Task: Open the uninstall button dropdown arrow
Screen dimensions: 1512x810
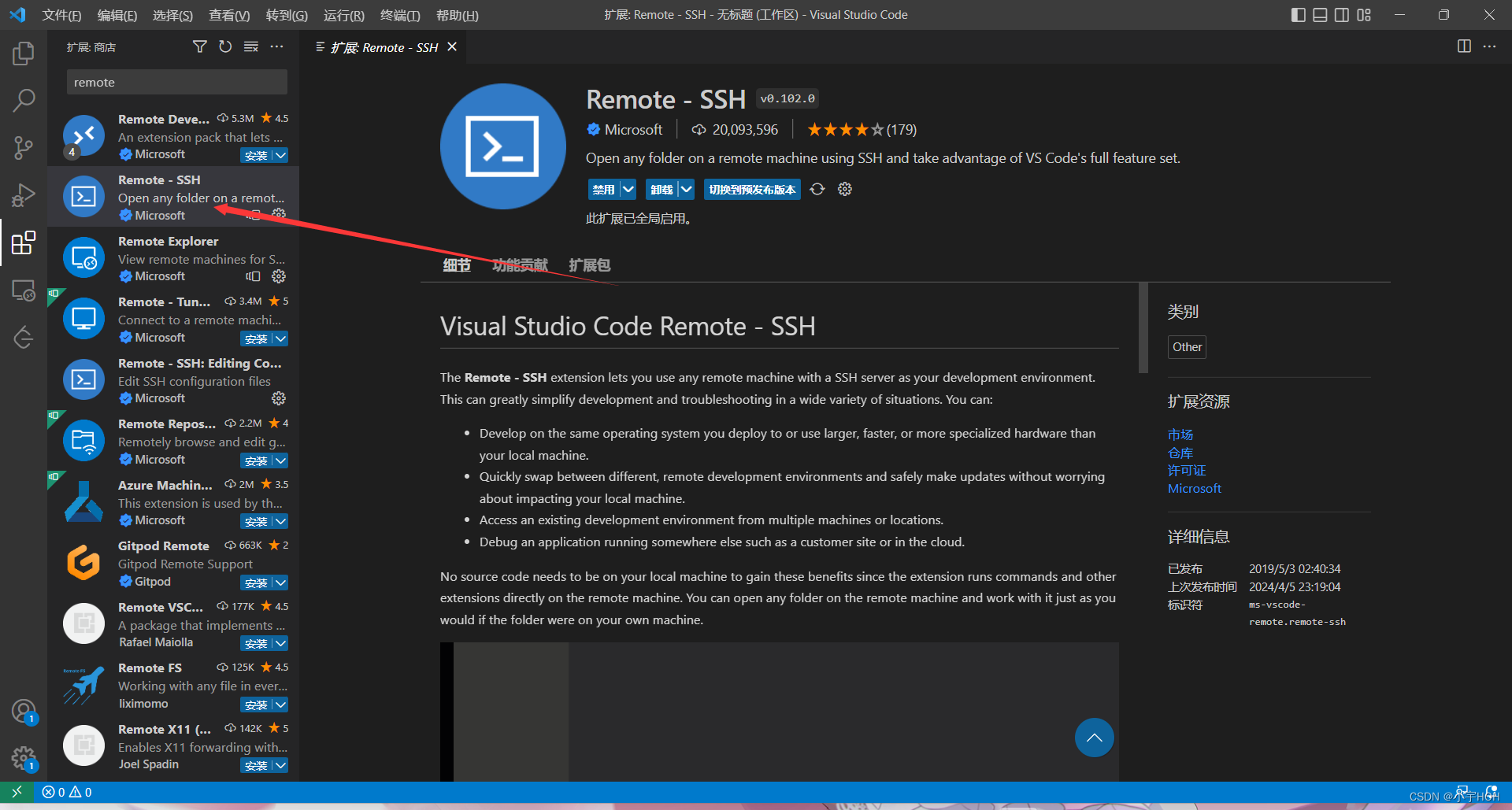Action: 686,189
